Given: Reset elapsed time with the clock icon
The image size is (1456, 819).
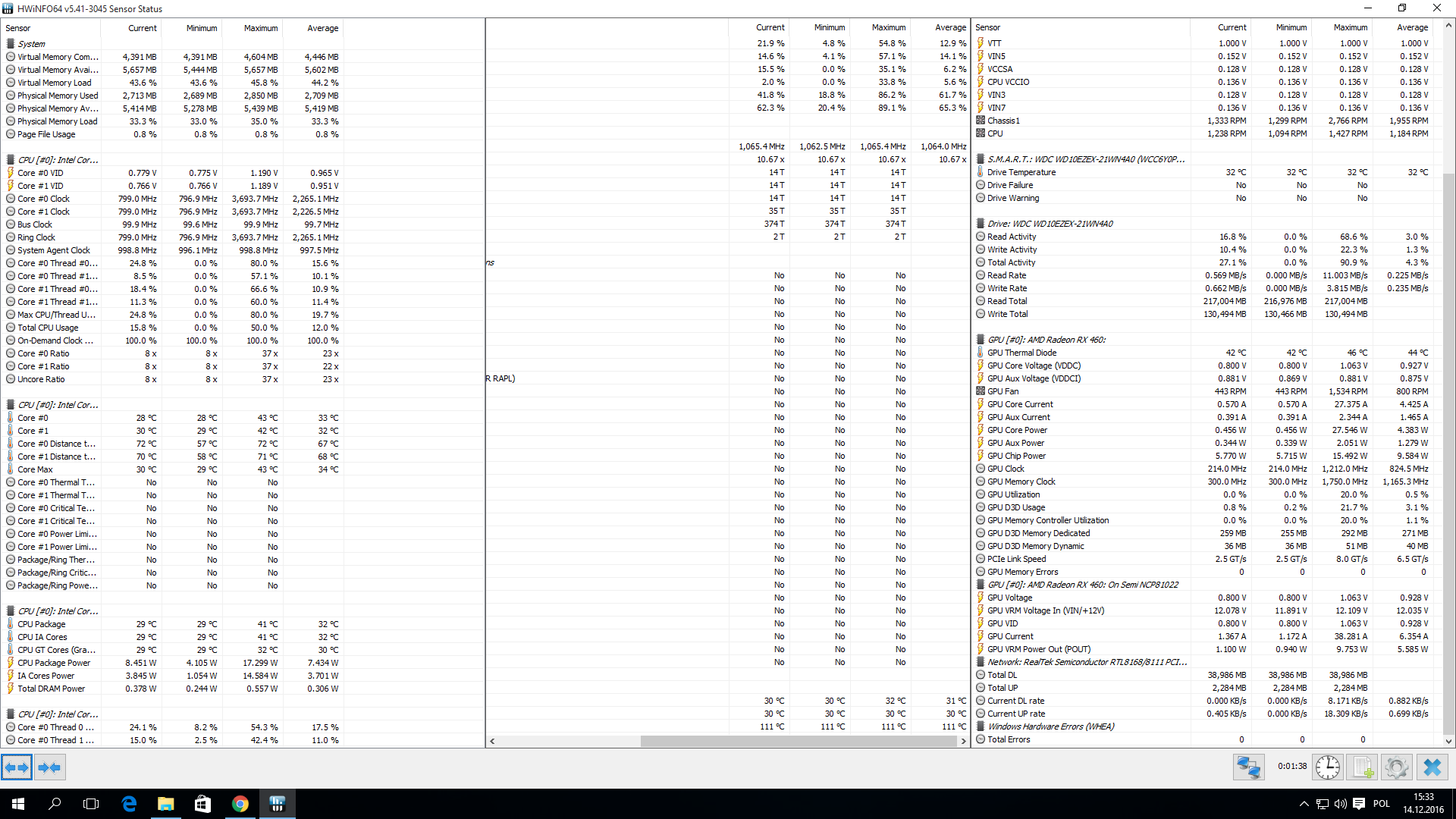Looking at the screenshot, I should click(x=1327, y=767).
